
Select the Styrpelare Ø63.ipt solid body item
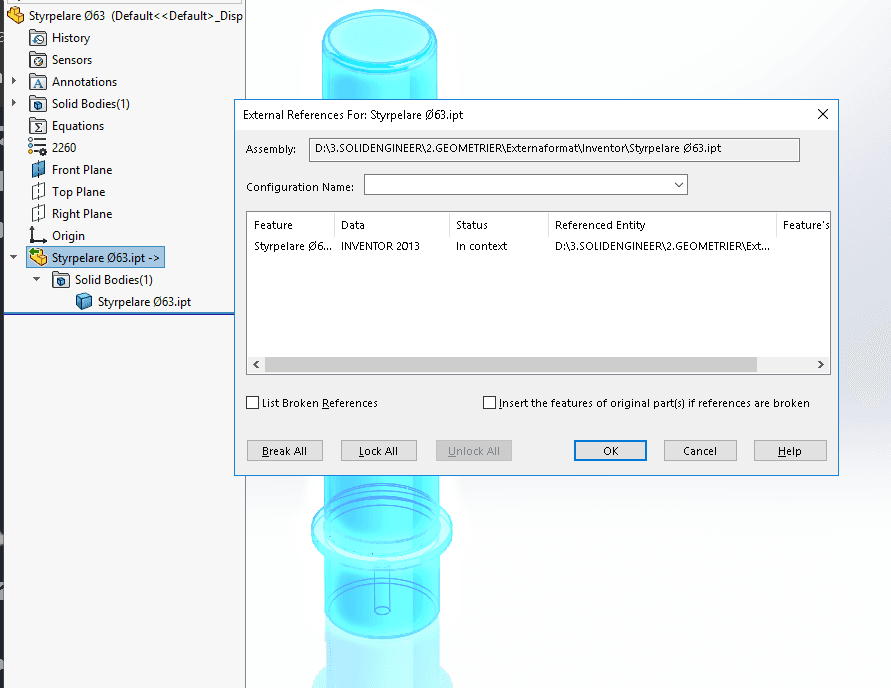pos(143,302)
